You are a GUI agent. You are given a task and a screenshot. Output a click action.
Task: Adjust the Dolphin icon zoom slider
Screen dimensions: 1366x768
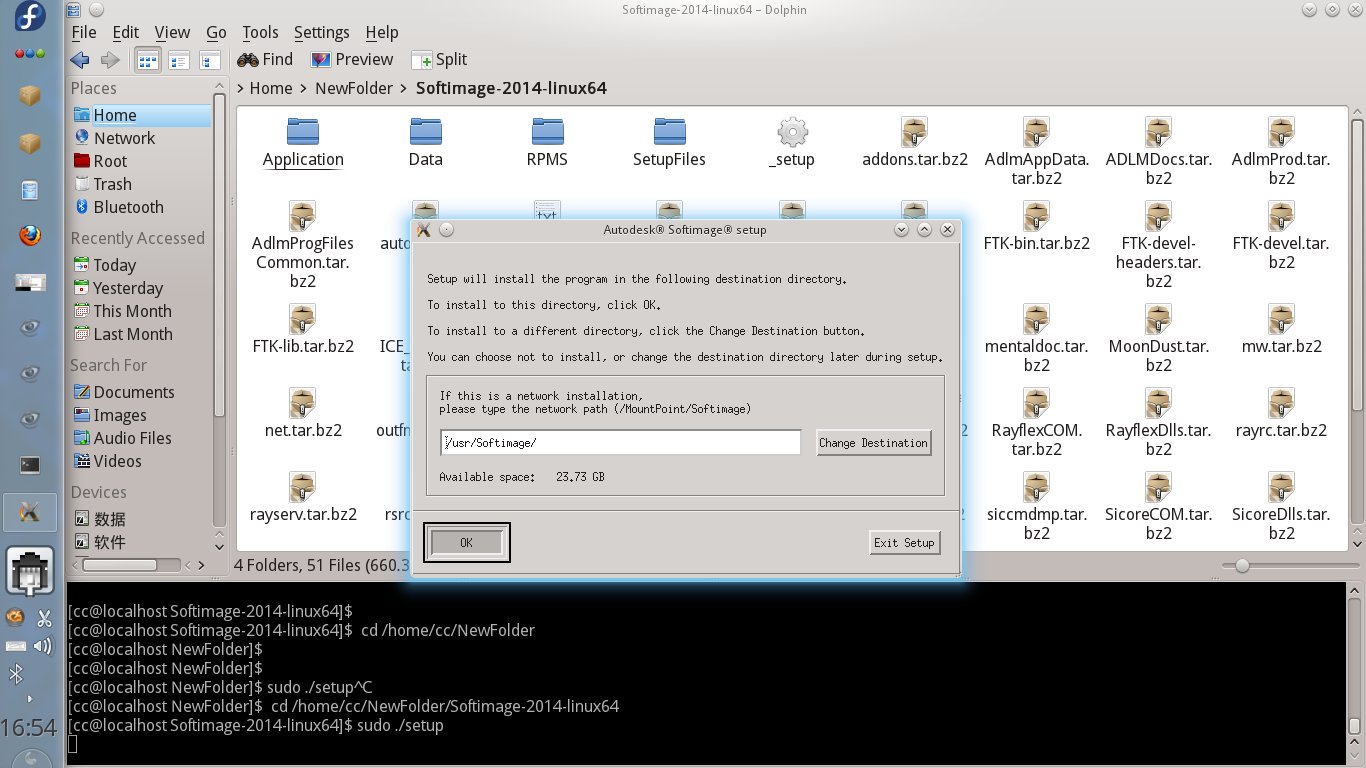point(1242,566)
